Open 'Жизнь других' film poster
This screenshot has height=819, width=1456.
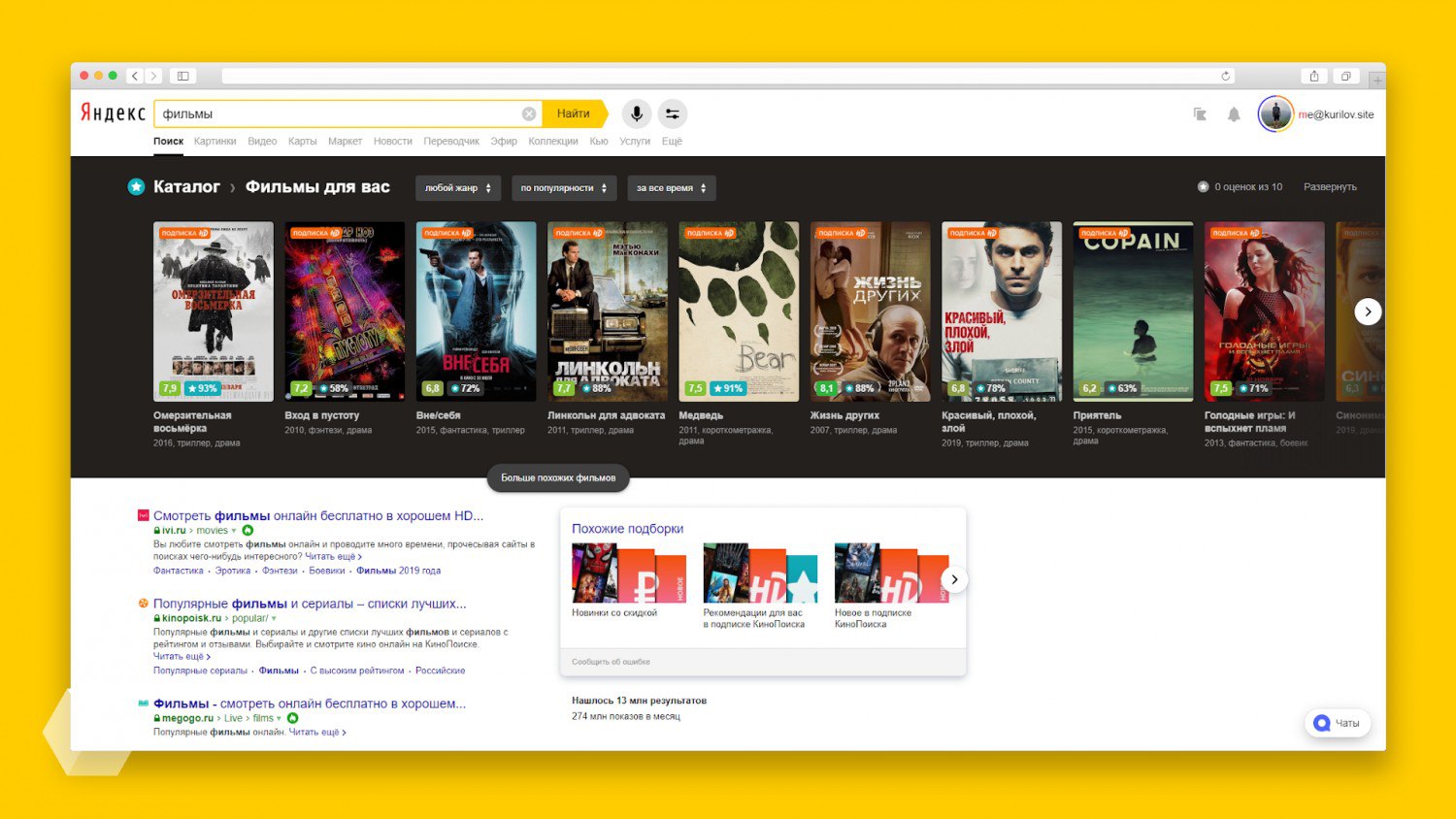pos(871,311)
